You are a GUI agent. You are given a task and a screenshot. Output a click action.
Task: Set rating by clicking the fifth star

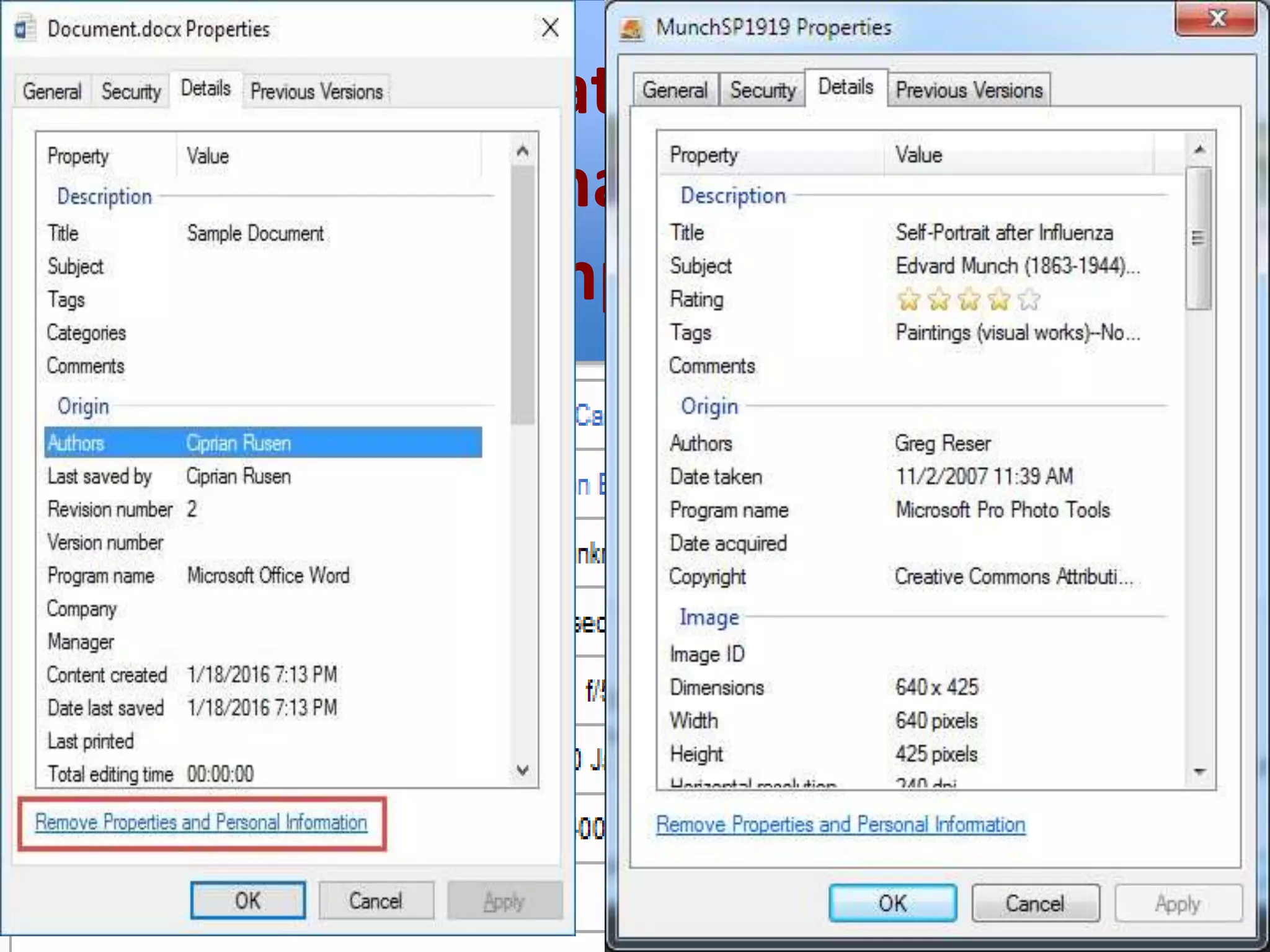1029,300
